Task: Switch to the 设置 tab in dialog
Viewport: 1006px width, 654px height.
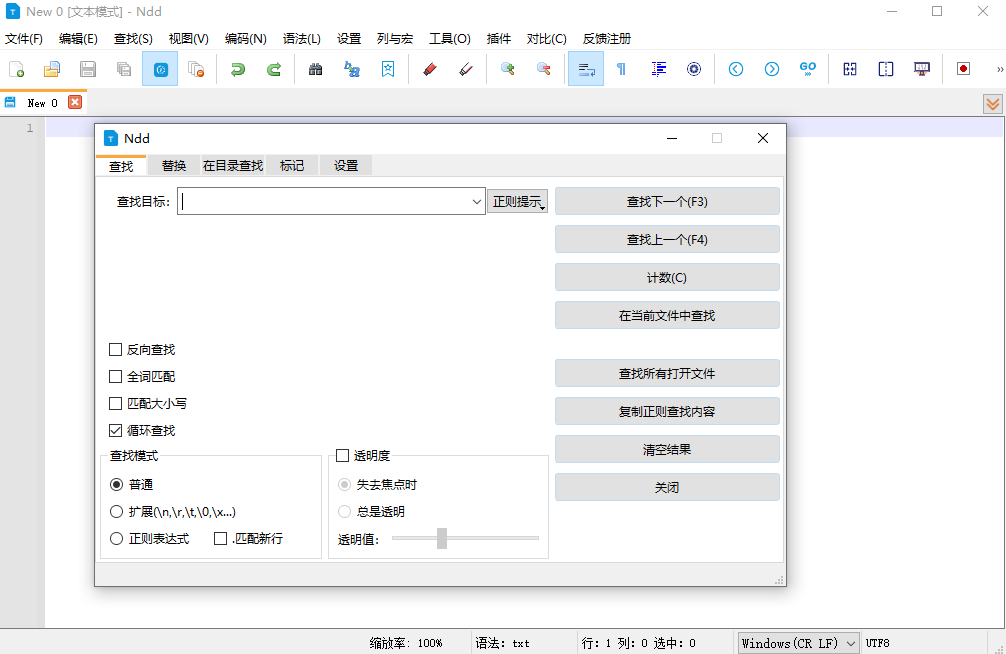Action: (x=346, y=166)
